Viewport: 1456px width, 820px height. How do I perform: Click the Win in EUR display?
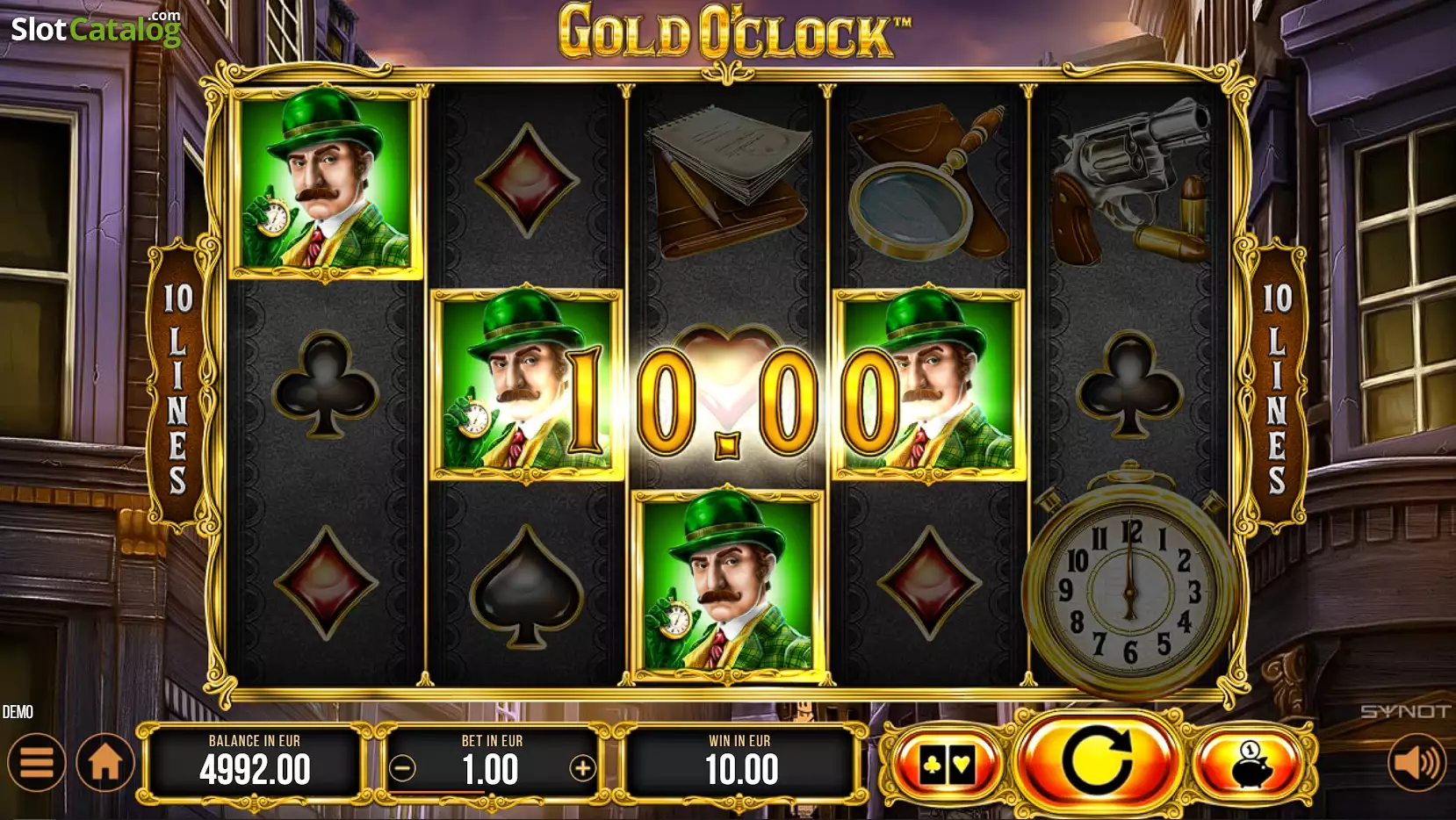tap(740, 761)
